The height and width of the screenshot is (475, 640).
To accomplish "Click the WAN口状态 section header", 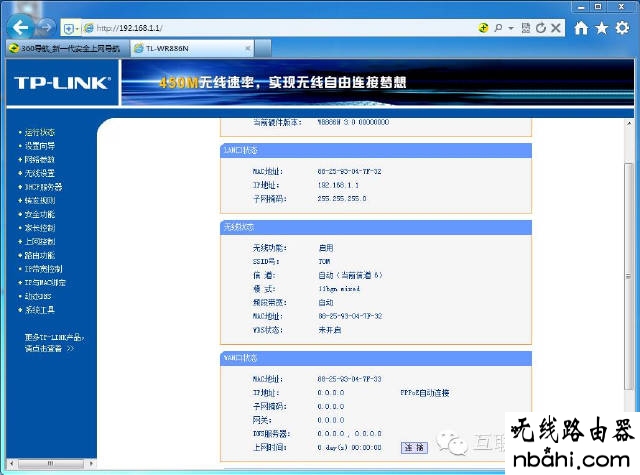I will 376,358.
